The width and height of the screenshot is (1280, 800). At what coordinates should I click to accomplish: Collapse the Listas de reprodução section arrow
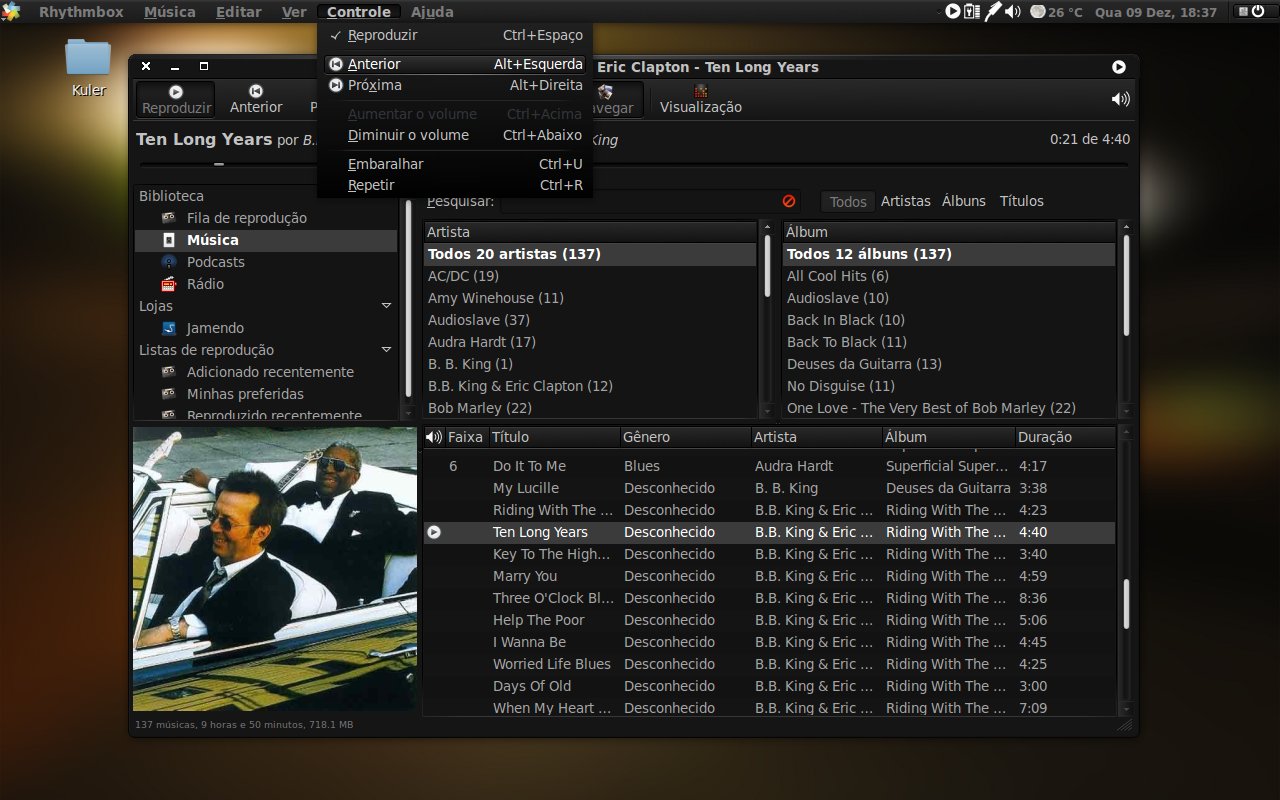[386, 350]
